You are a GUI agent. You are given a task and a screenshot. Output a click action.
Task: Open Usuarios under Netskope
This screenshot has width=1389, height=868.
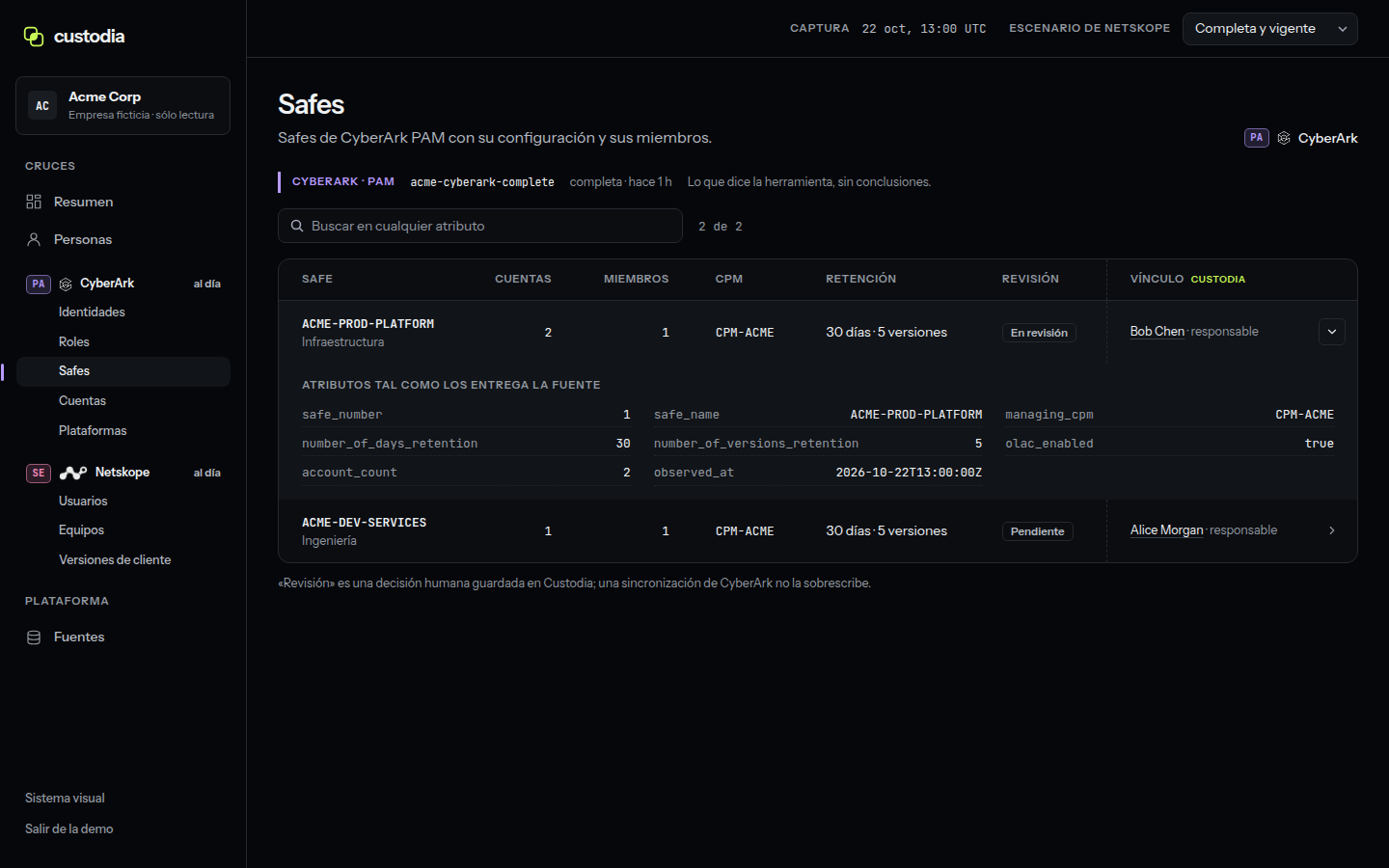pos(123,502)
